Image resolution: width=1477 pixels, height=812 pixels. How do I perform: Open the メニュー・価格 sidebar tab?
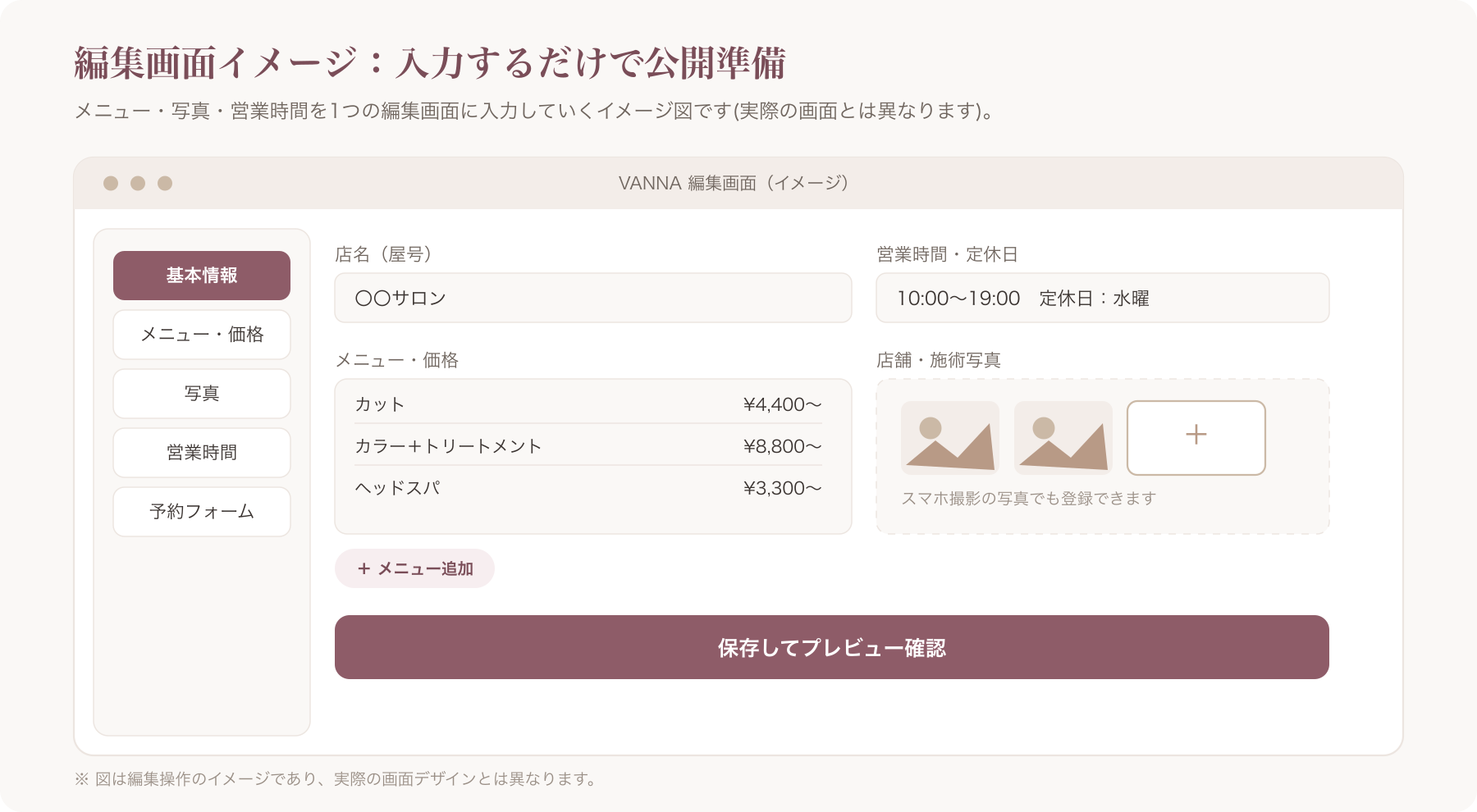point(202,335)
